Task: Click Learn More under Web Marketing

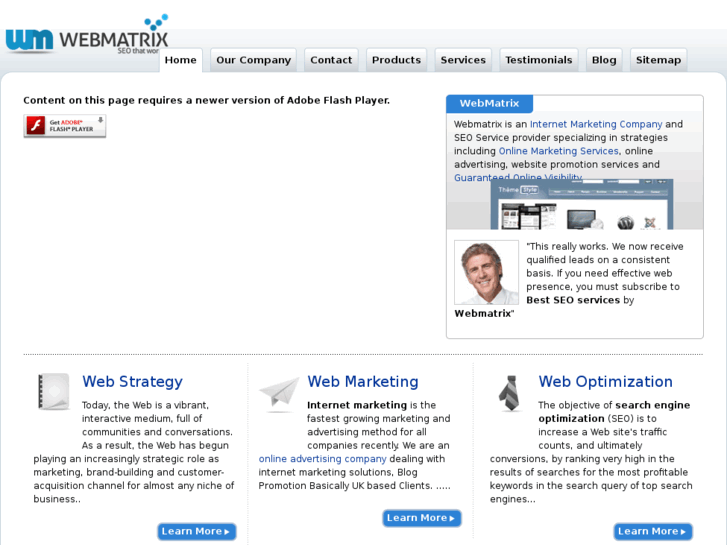Action: tap(422, 518)
